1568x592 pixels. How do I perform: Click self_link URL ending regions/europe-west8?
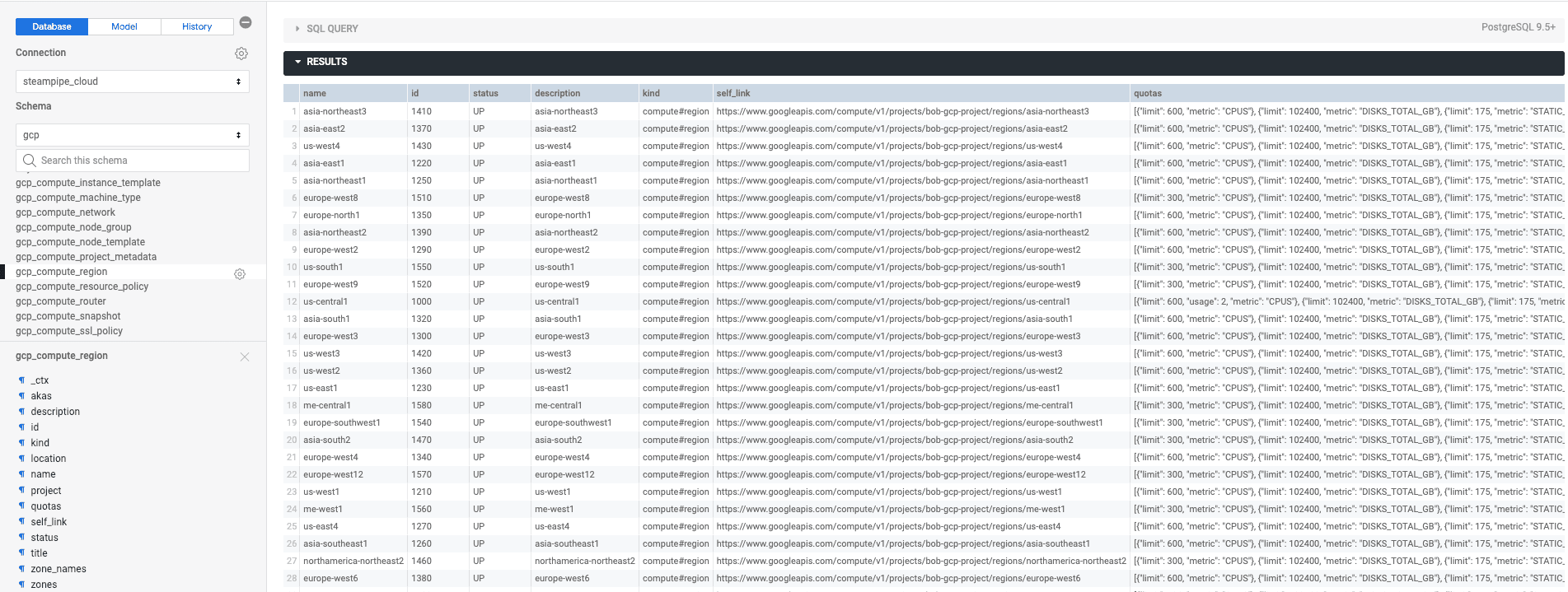(x=898, y=198)
